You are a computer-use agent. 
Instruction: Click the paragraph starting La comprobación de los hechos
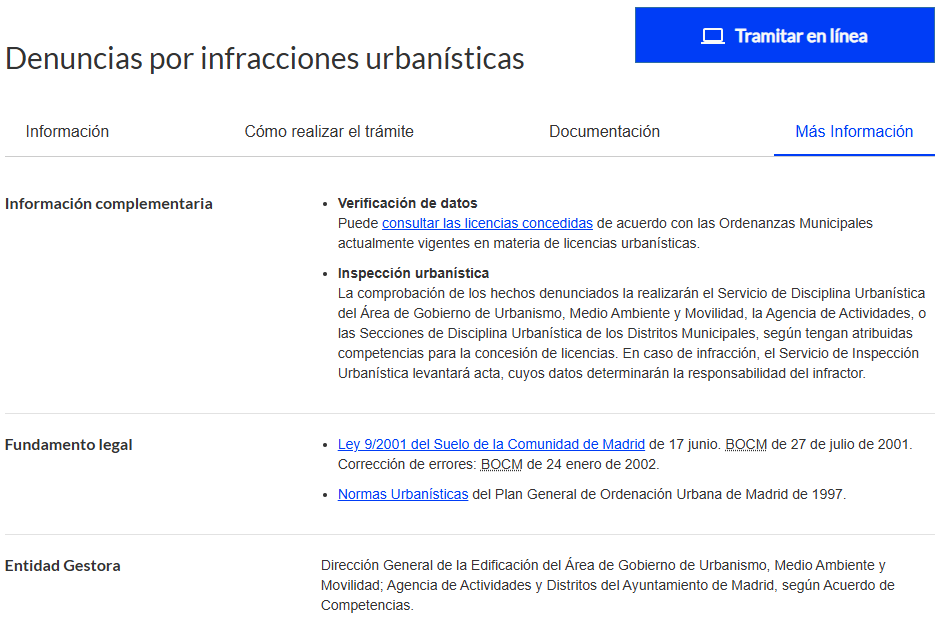point(632,333)
